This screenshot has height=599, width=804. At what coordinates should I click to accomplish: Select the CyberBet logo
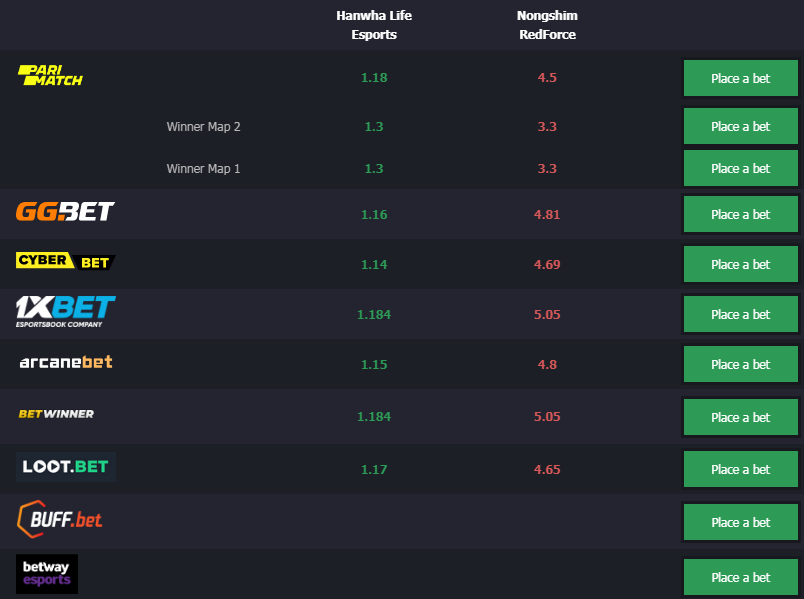tap(66, 262)
